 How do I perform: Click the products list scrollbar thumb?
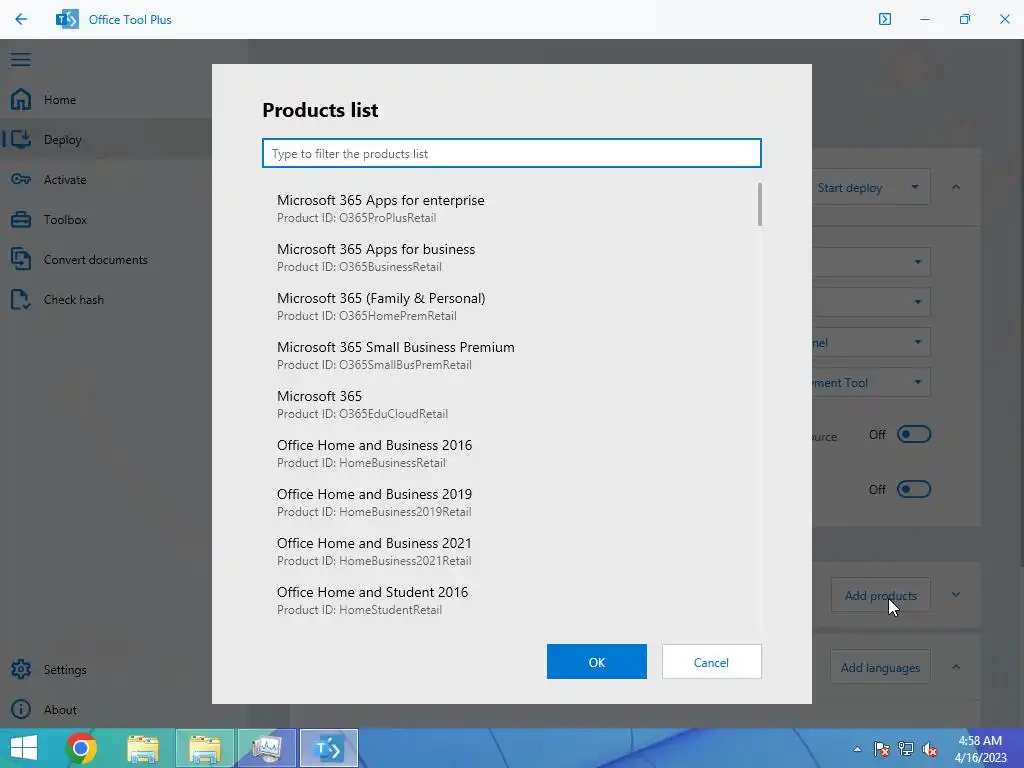pos(760,204)
